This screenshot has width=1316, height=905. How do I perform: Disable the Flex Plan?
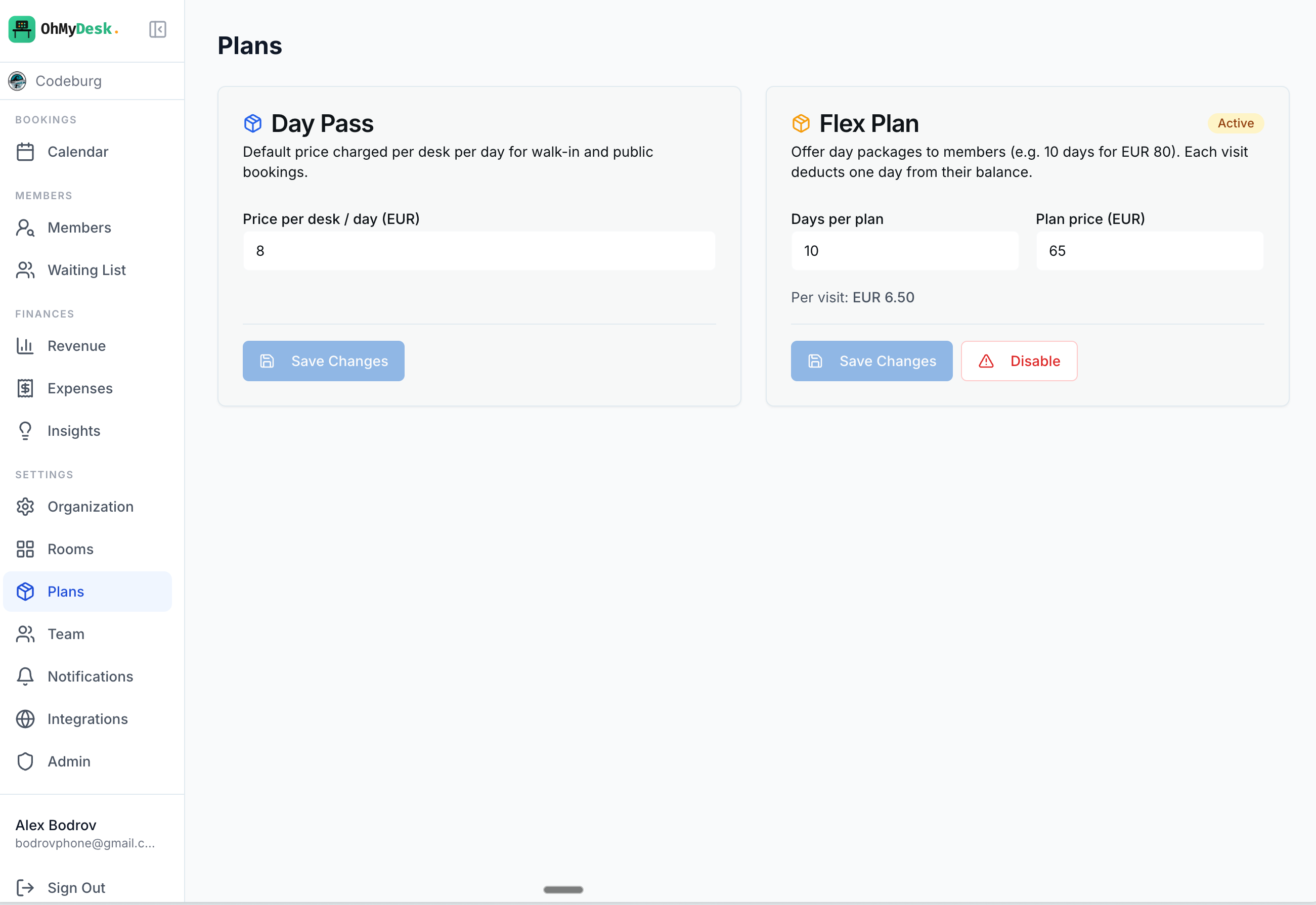coord(1019,360)
